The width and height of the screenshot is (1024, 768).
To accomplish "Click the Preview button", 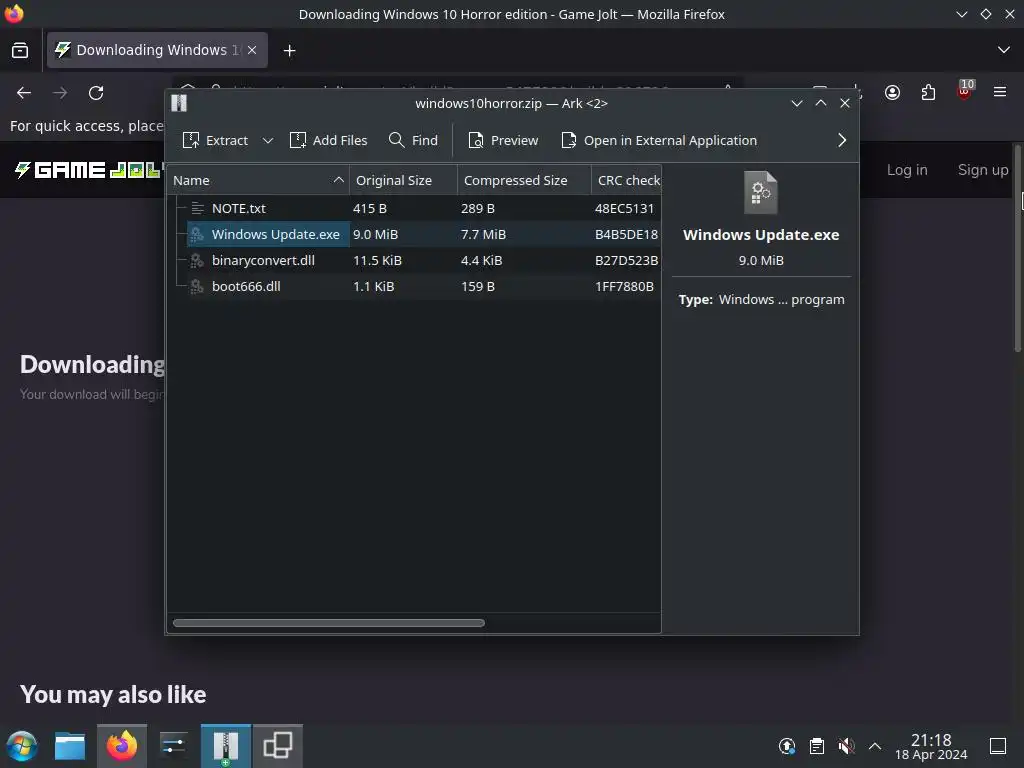I will pyautogui.click(x=504, y=140).
